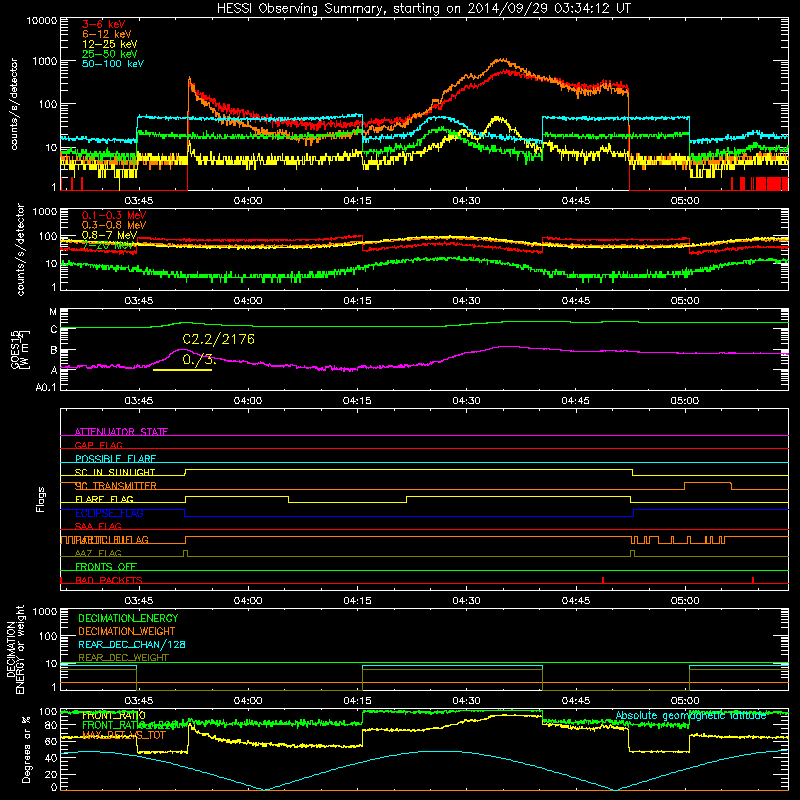Click '04:15' under the top keV panel
This screenshot has height=800, width=800.
(x=357, y=201)
